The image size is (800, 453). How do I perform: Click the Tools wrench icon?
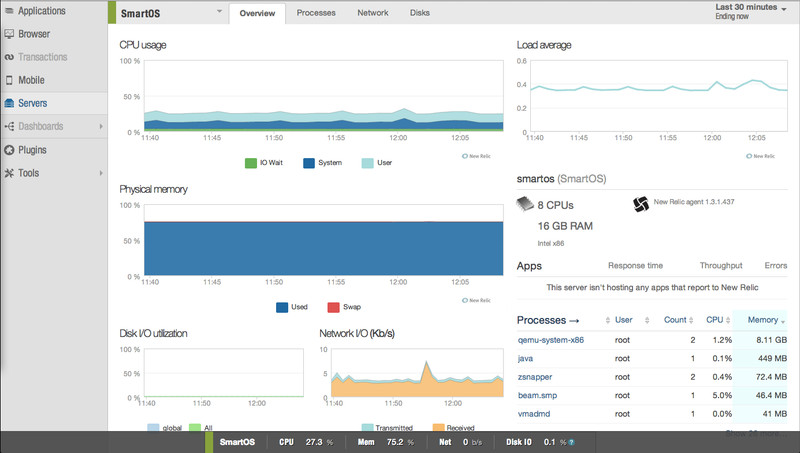[x=9, y=173]
